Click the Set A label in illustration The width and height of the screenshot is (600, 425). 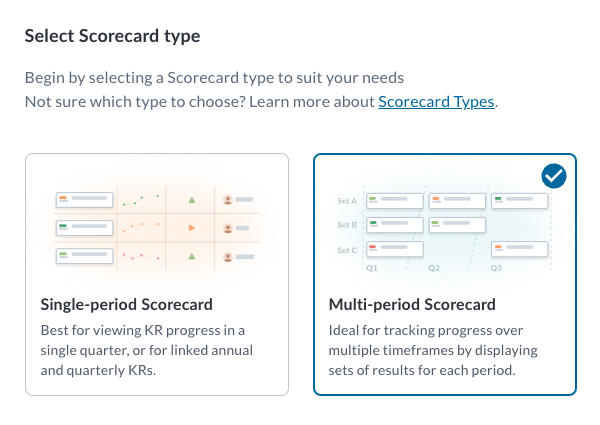pos(347,201)
